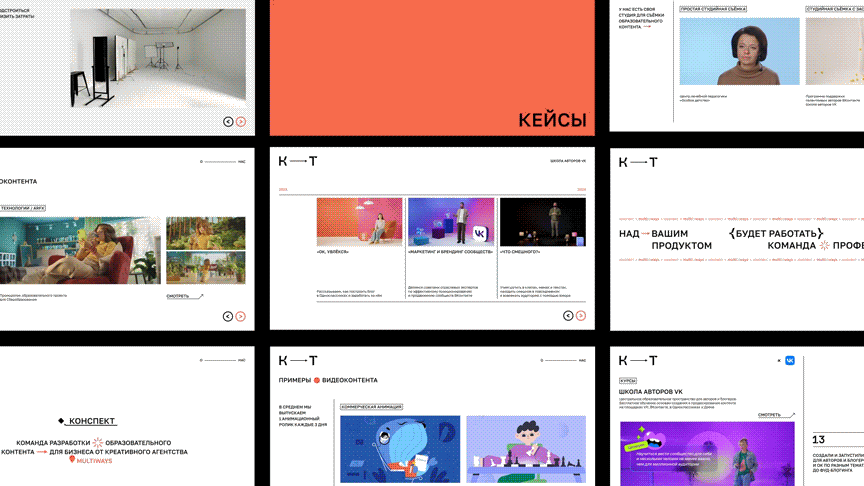Open purple Школа авторов VK video image
Image resolution: width=864 pixels, height=486 pixels.
[708, 454]
